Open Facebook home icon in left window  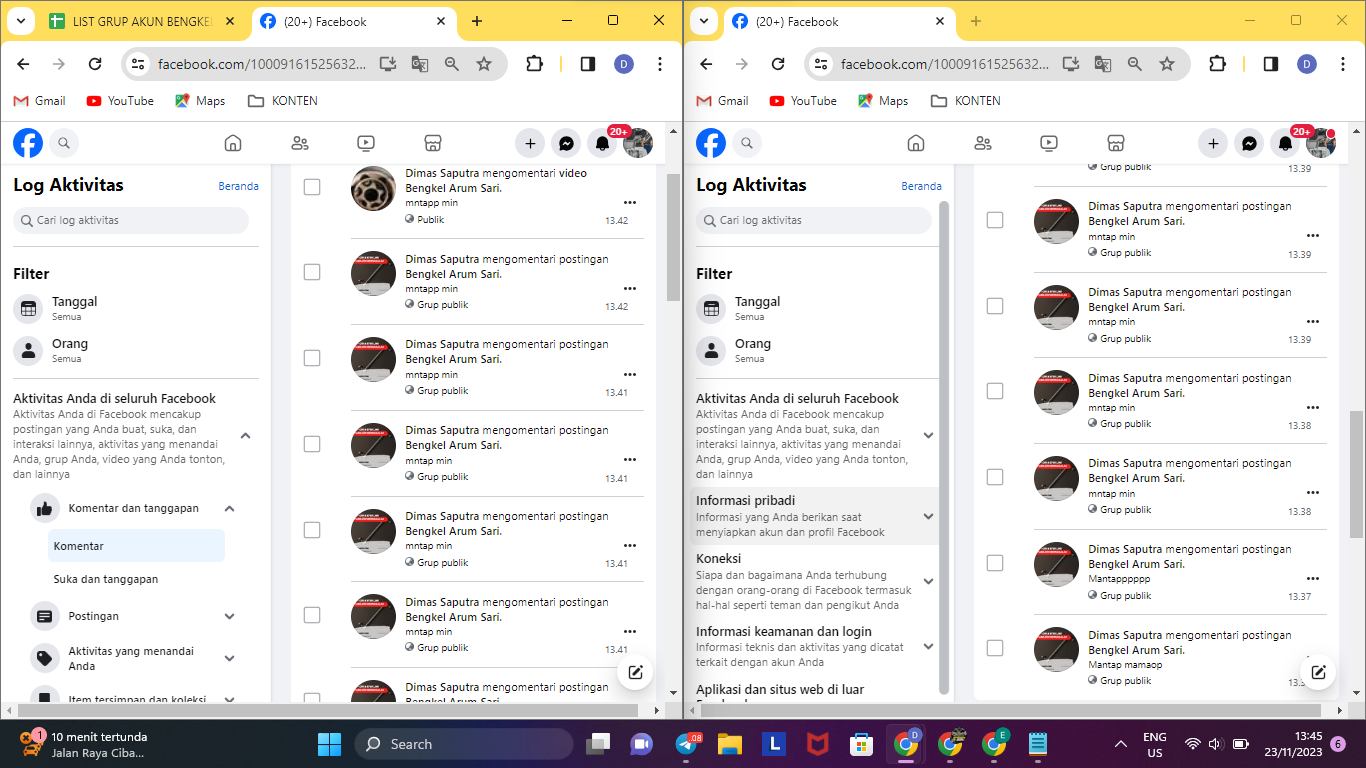[x=233, y=143]
